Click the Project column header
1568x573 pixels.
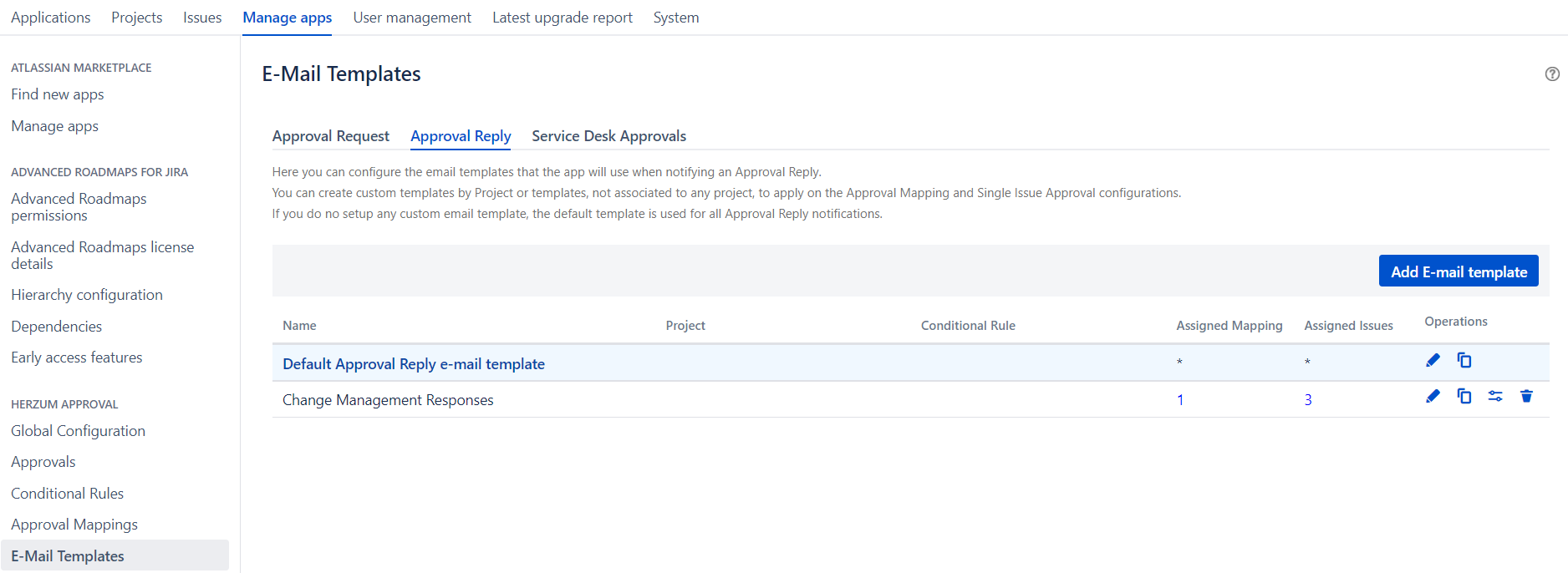[685, 326]
